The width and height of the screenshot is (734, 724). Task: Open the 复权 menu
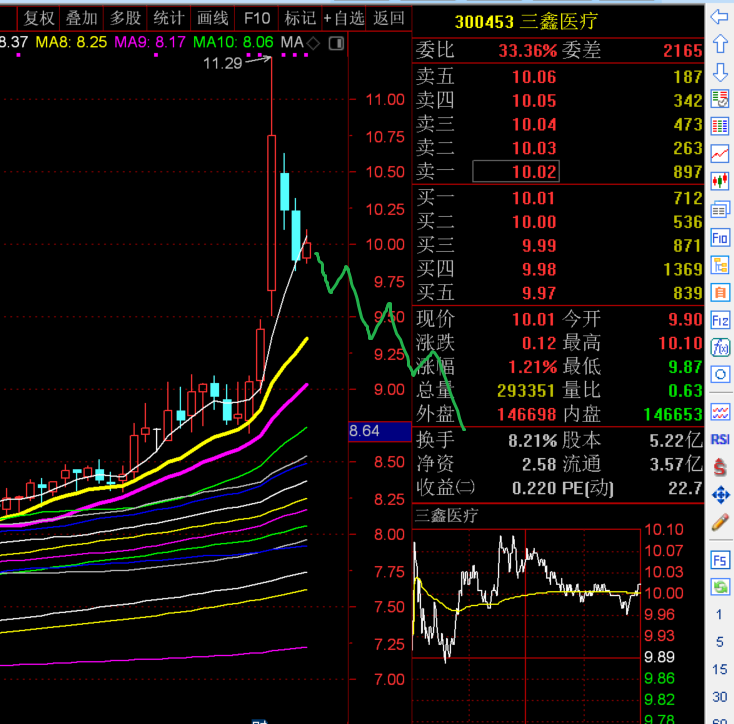(x=39, y=18)
